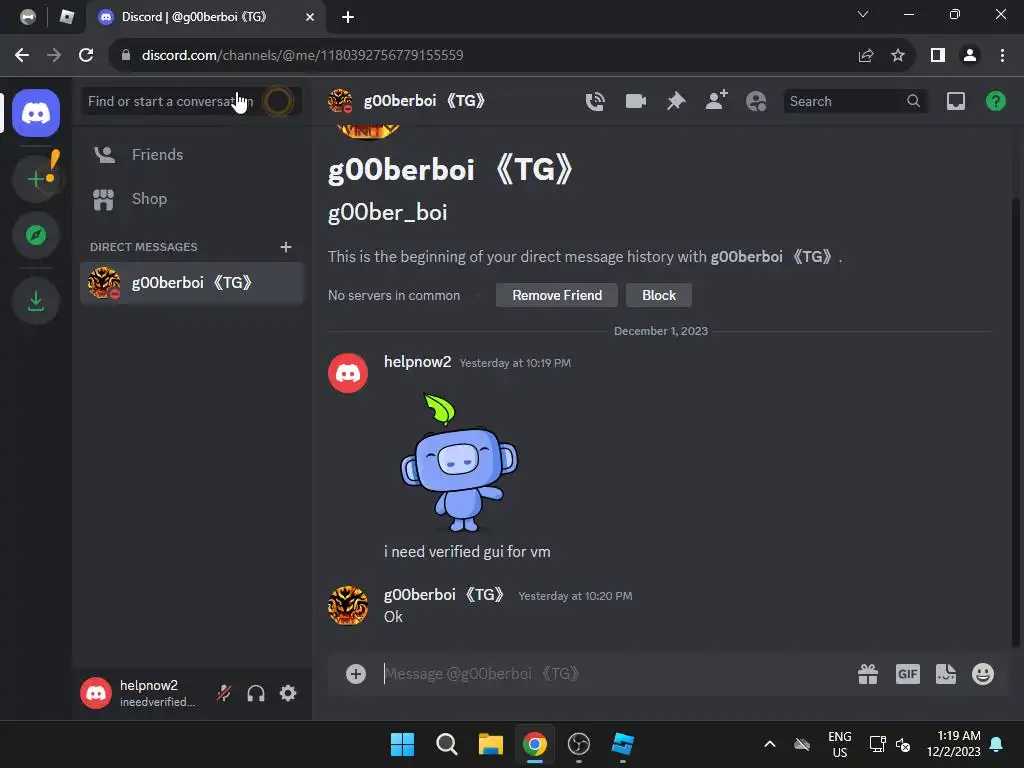Start a video call
The height and width of the screenshot is (768, 1024).
[x=635, y=101]
